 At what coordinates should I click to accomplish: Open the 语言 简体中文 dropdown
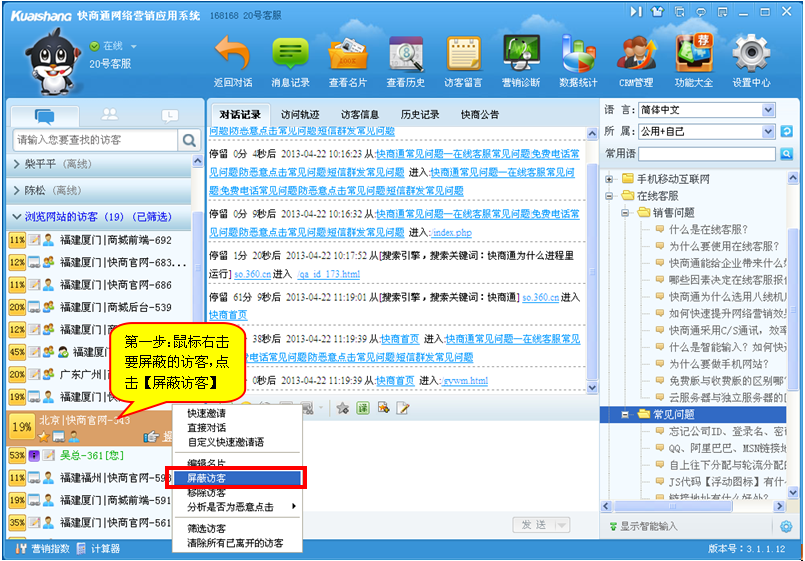coord(768,110)
